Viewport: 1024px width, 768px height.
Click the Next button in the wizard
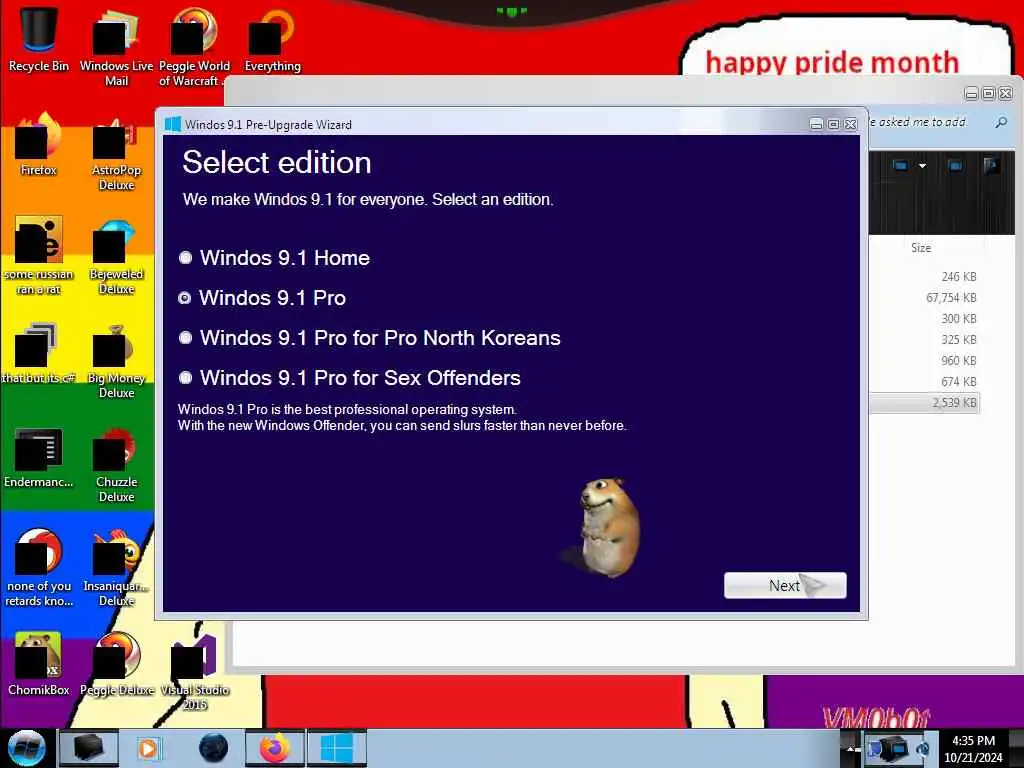pyautogui.click(x=785, y=585)
